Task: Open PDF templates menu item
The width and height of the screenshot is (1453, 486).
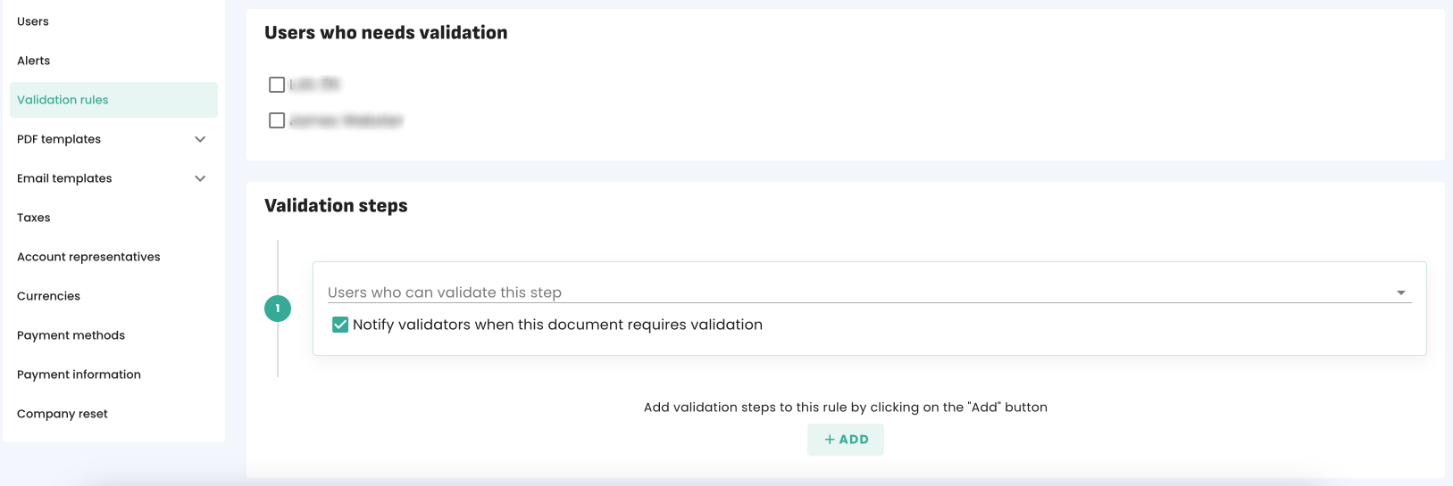Action: tap(59, 139)
